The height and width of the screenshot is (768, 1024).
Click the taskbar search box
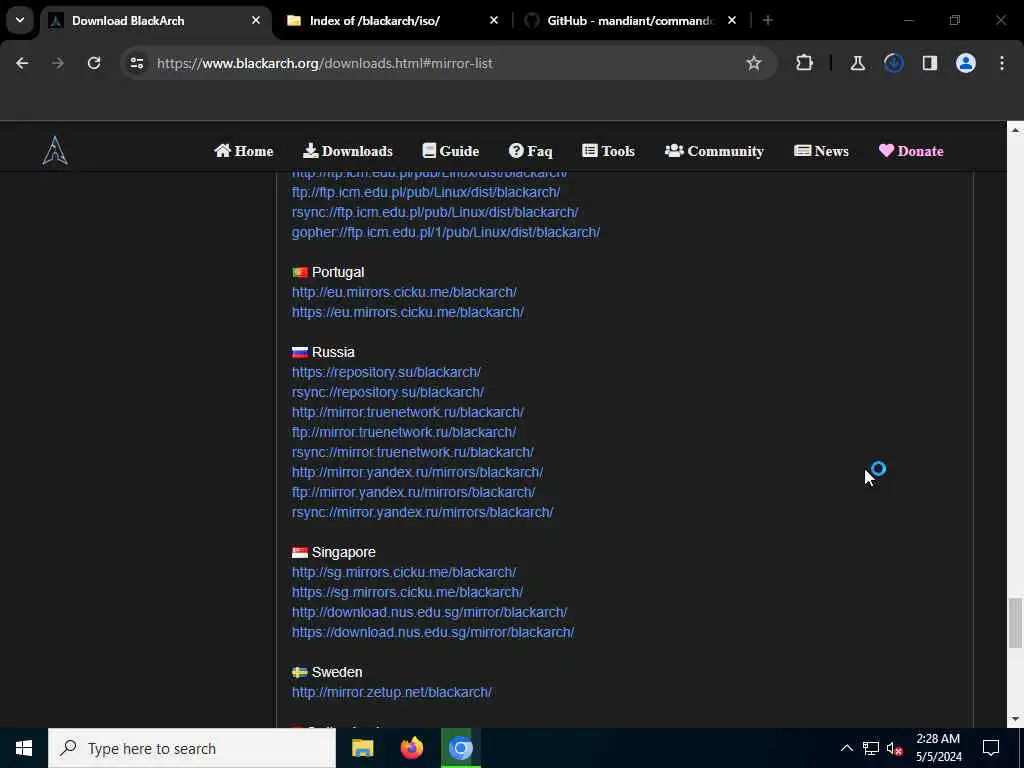(x=192, y=748)
